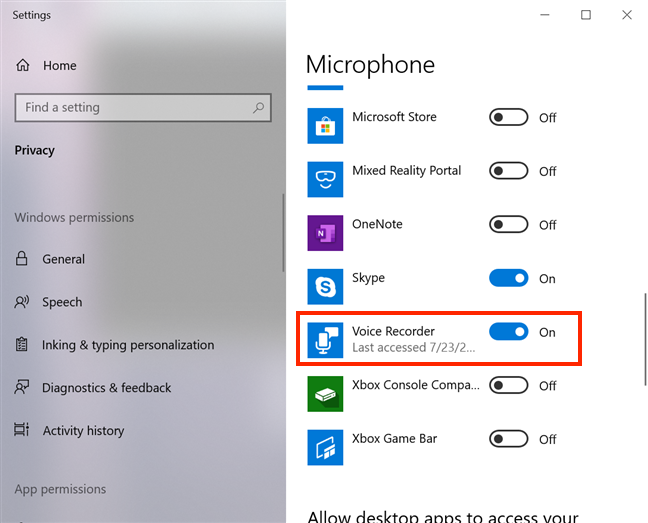The width and height of the screenshot is (648, 523).
Task: Click the Skype app name
Action: click(368, 278)
